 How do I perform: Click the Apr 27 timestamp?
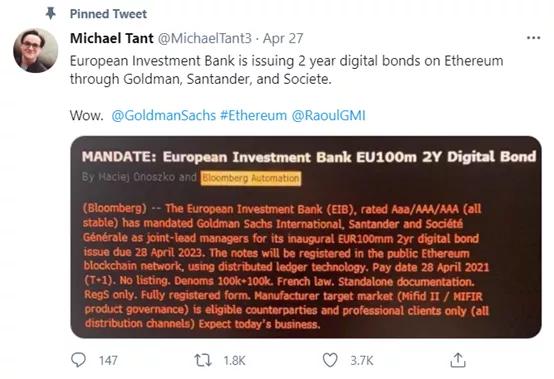coord(283,38)
